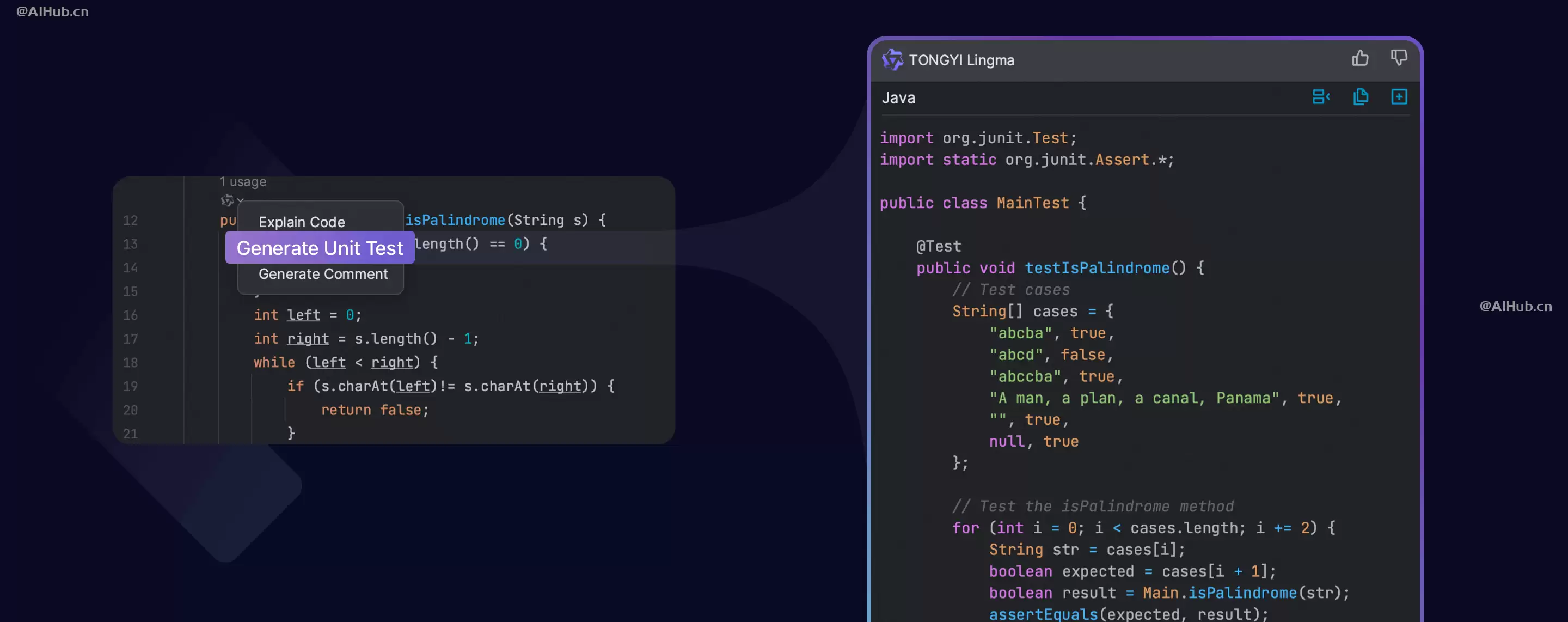Click 'return false;' in the editor
The height and width of the screenshot is (622, 1568).
[375, 410]
